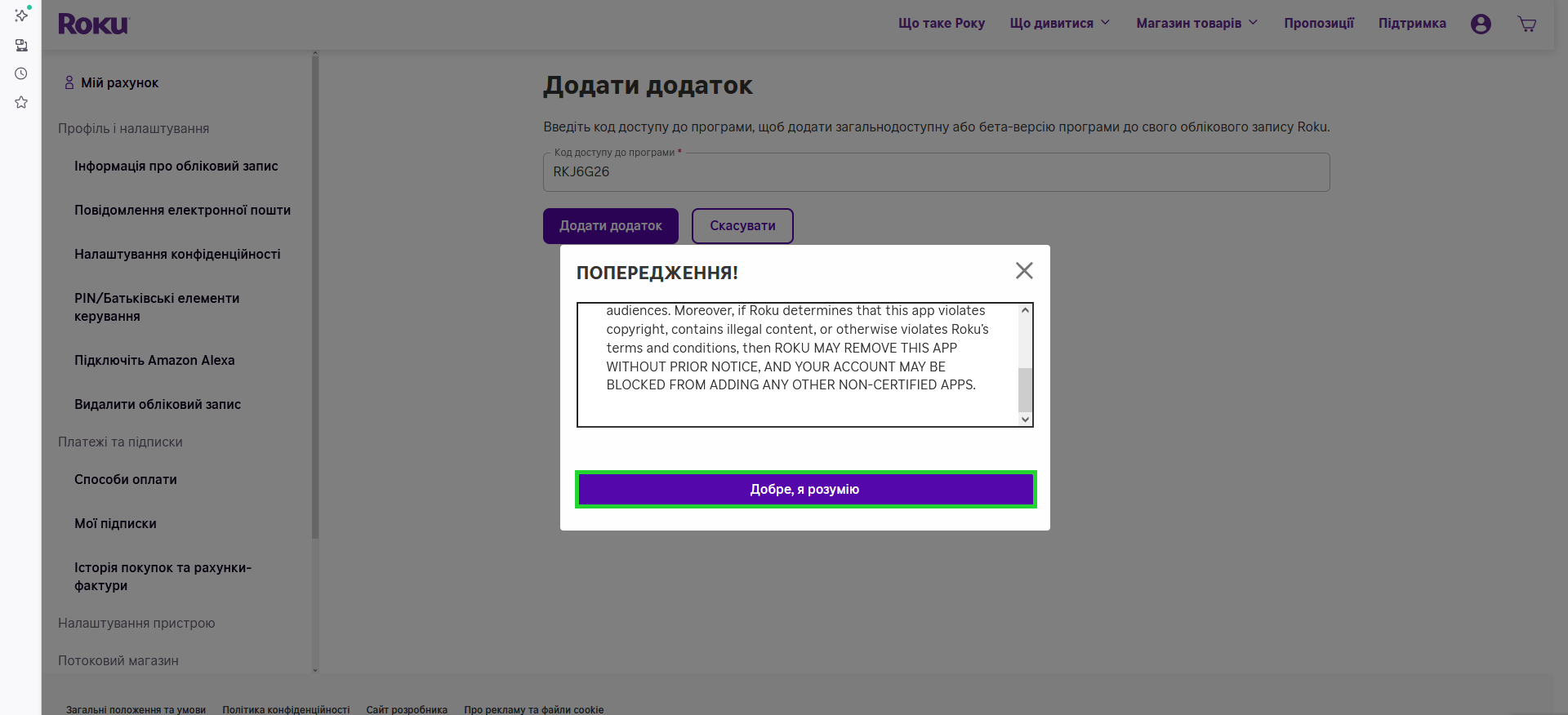This screenshot has width=1568, height=715.
Task: Open the Що таке Року menu item
Action: pos(942,23)
